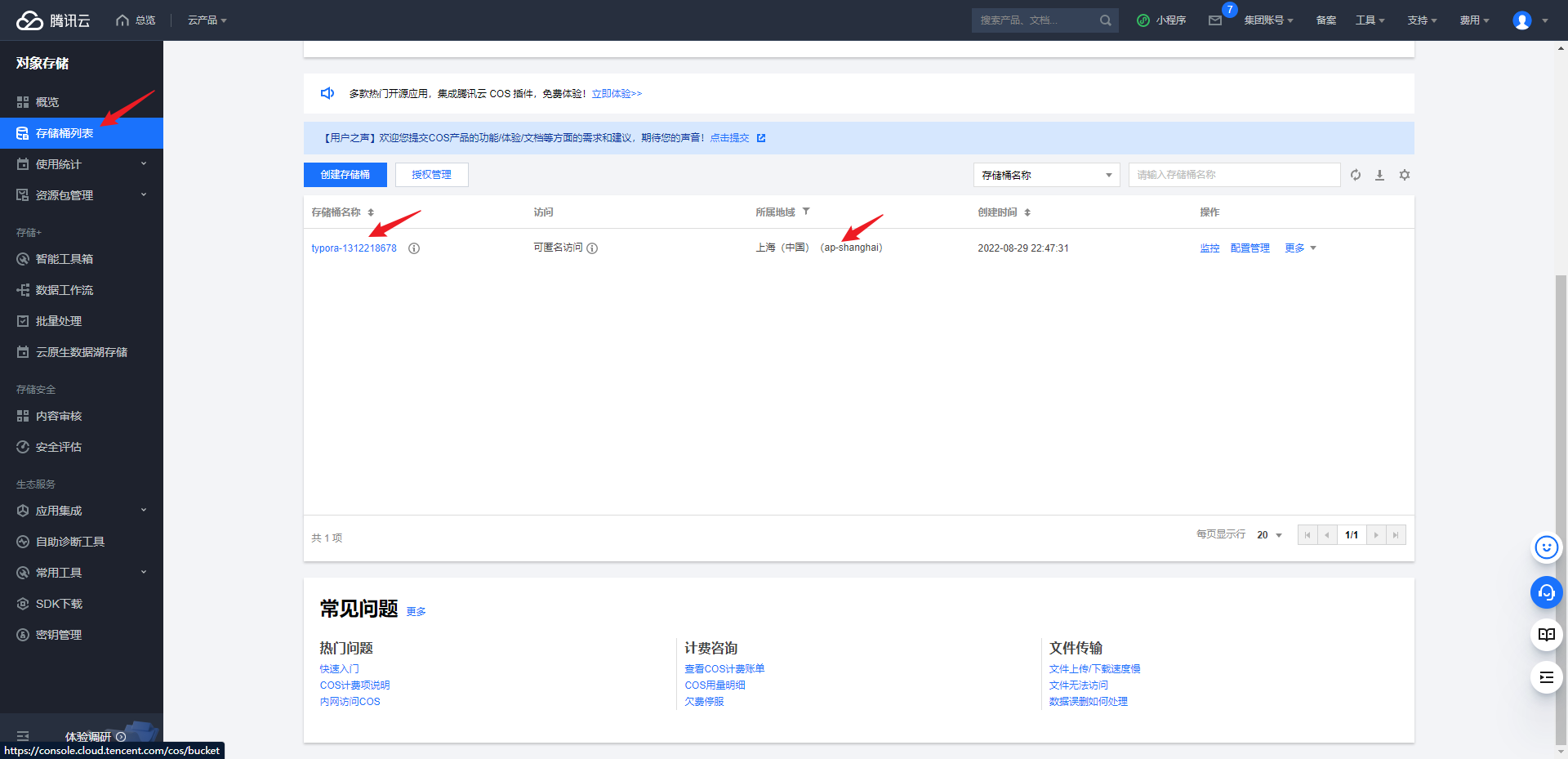Image resolution: width=1568 pixels, height=759 pixels.
Task: Open the smiley feedback floating button
Action: click(1547, 547)
